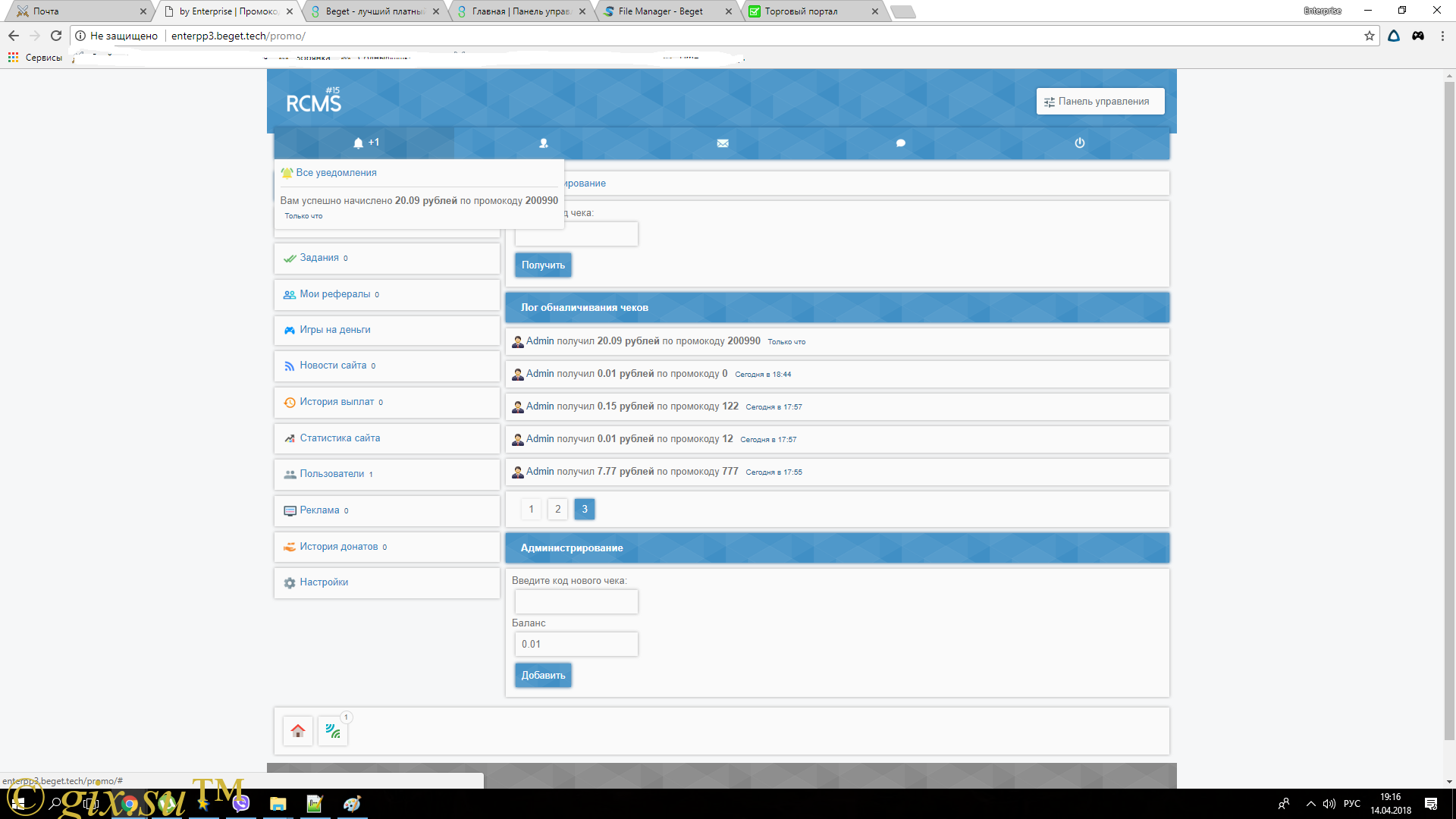
Task: Open Реклама in the sidebar
Action: [x=387, y=510]
